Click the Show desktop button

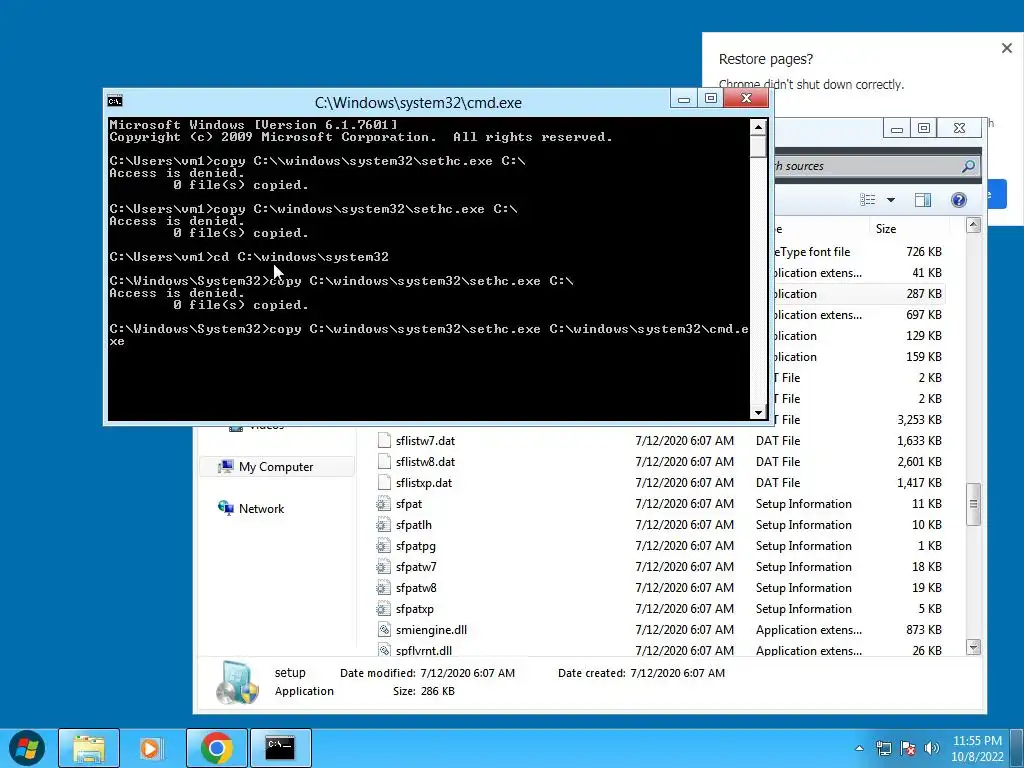point(1017,748)
